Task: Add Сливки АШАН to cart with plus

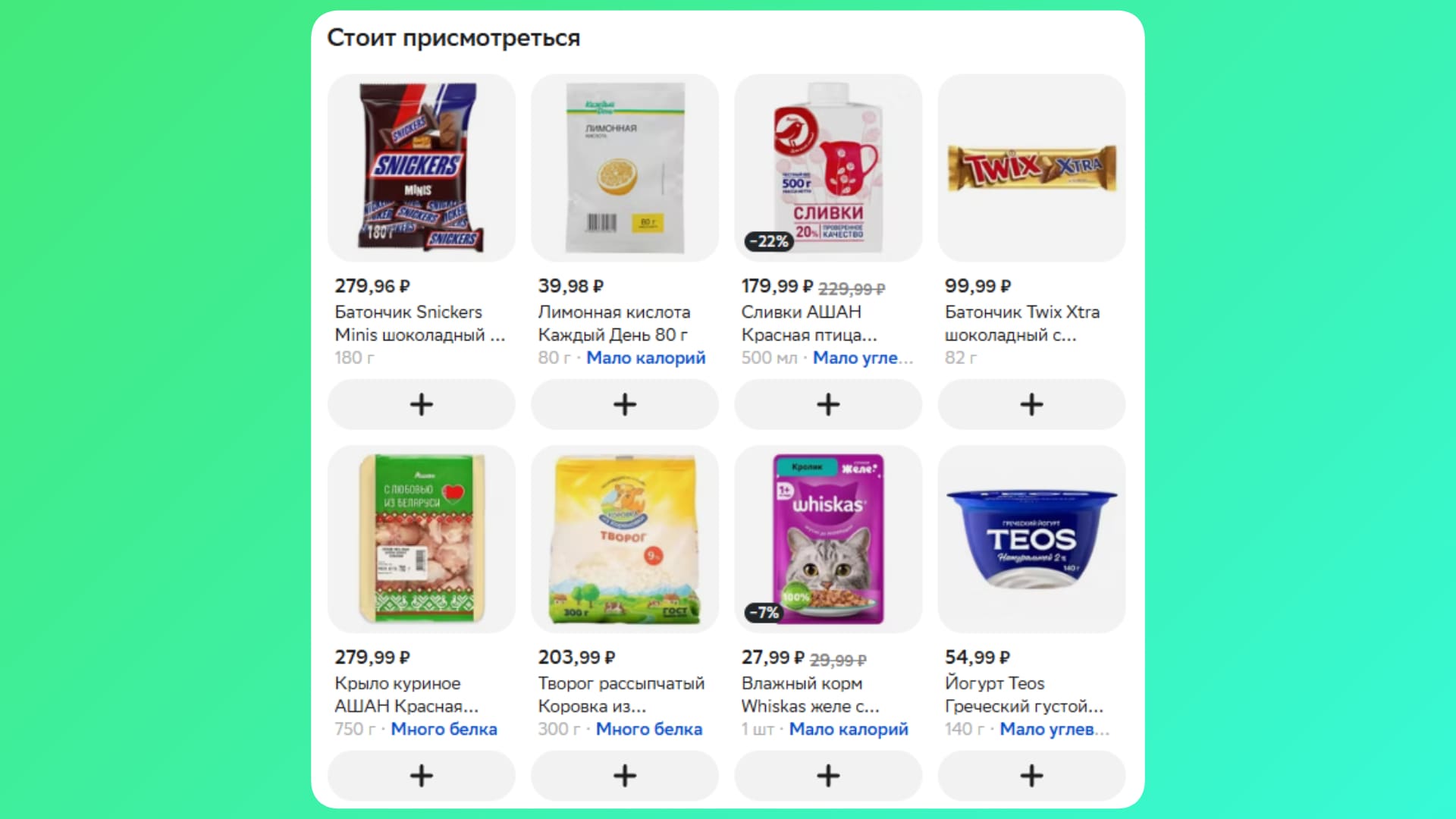Action: (828, 404)
